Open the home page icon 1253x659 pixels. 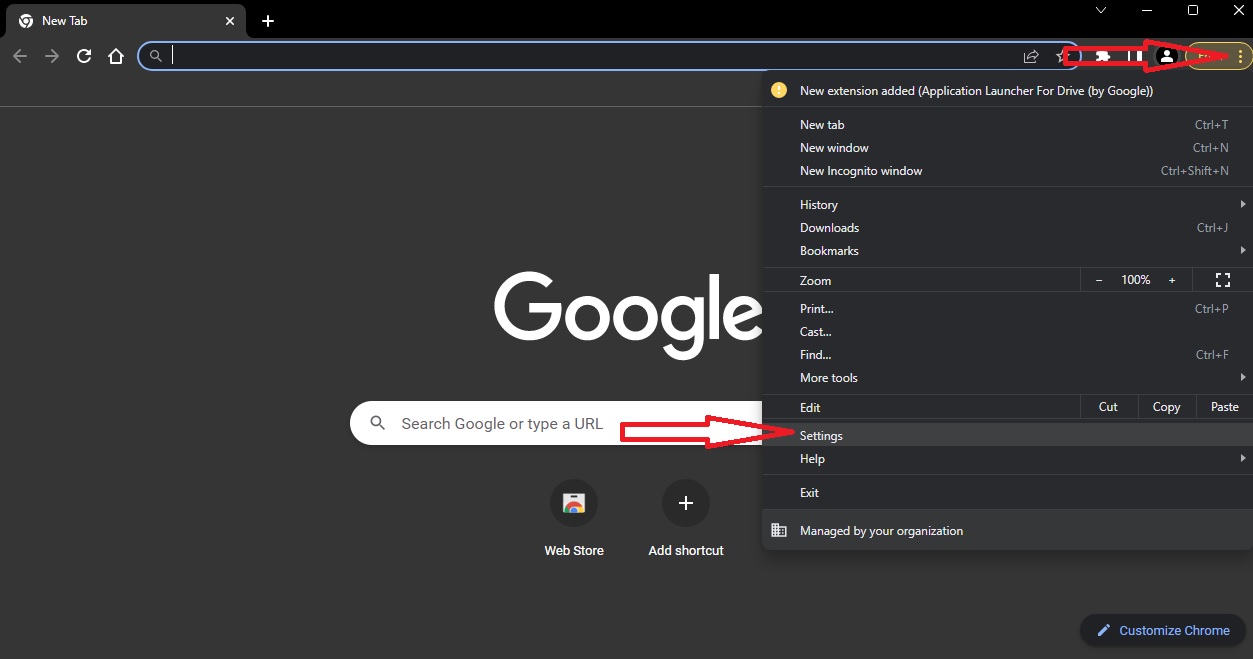[116, 57]
